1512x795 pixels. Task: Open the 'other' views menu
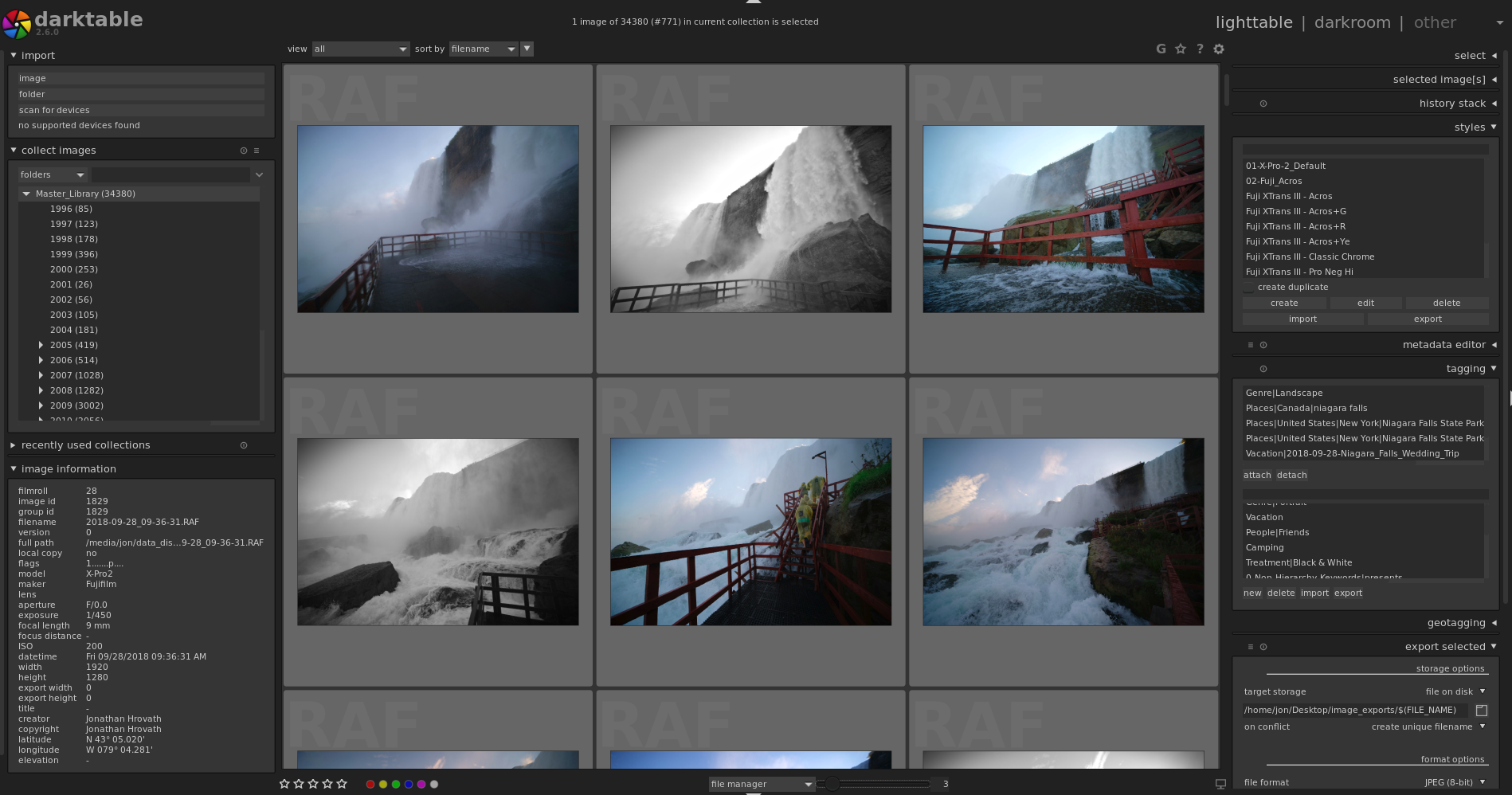click(1435, 22)
